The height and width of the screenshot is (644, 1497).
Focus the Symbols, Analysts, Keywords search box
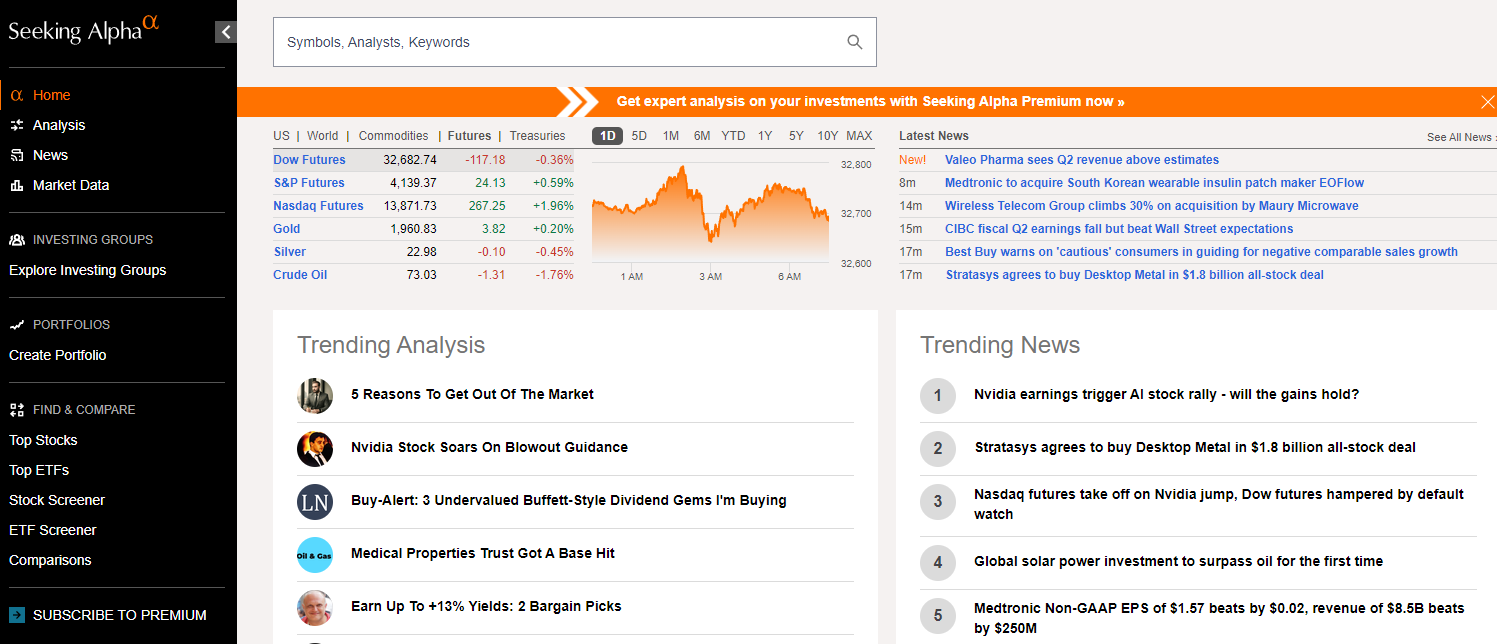coord(575,42)
